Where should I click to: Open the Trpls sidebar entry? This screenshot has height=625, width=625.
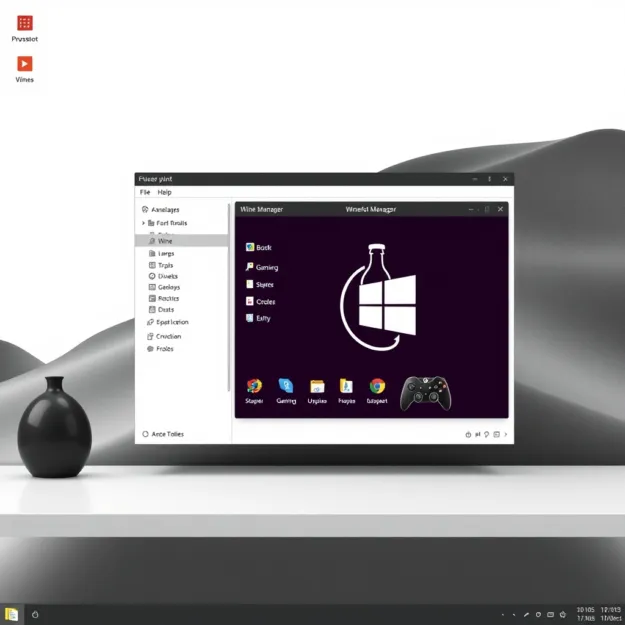[x=161, y=265]
